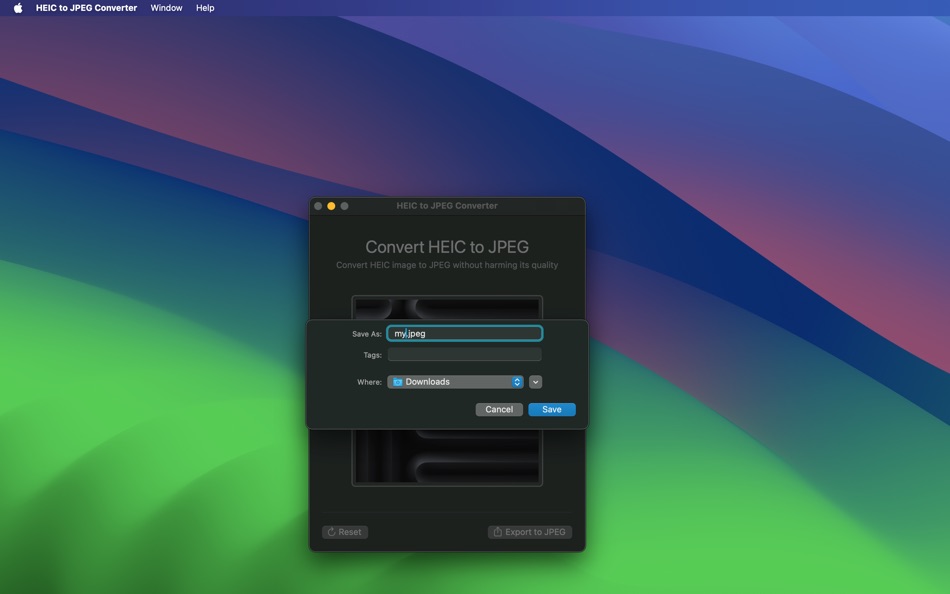Click the subtitle about not harming quality
This screenshot has height=594, width=950.
click(x=447, y=265)
